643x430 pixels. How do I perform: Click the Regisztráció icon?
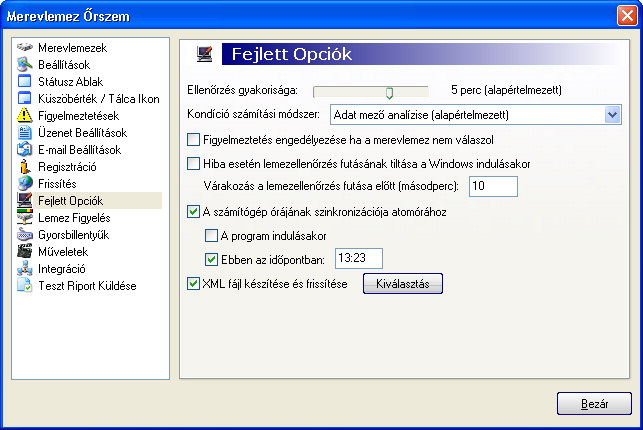coord(25,166)
